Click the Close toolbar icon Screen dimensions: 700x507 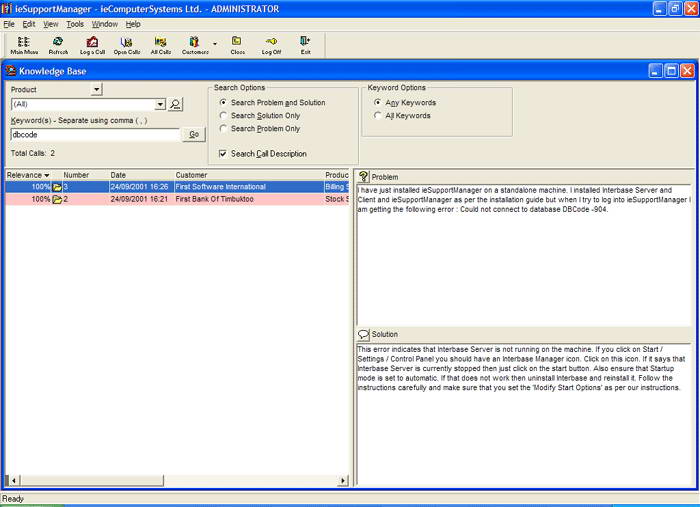click(237, 46)
